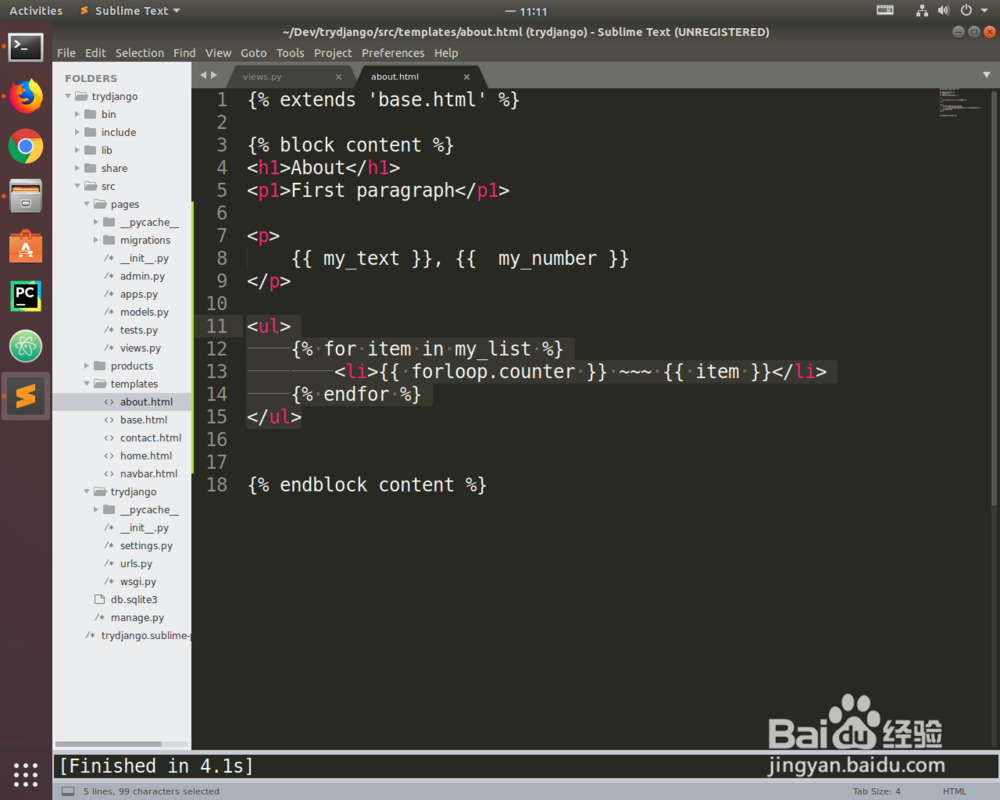Open urls.py in the sidebar

tap(136, 563)
